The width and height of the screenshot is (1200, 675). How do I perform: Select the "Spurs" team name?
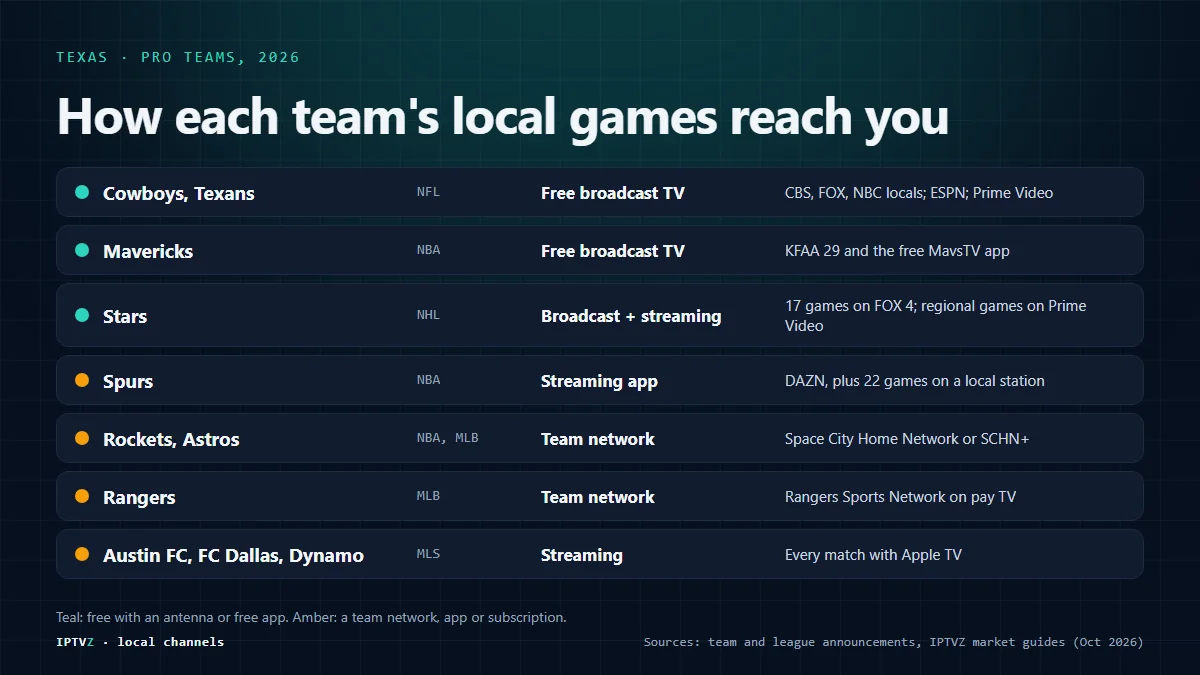[x=128, y=381]
